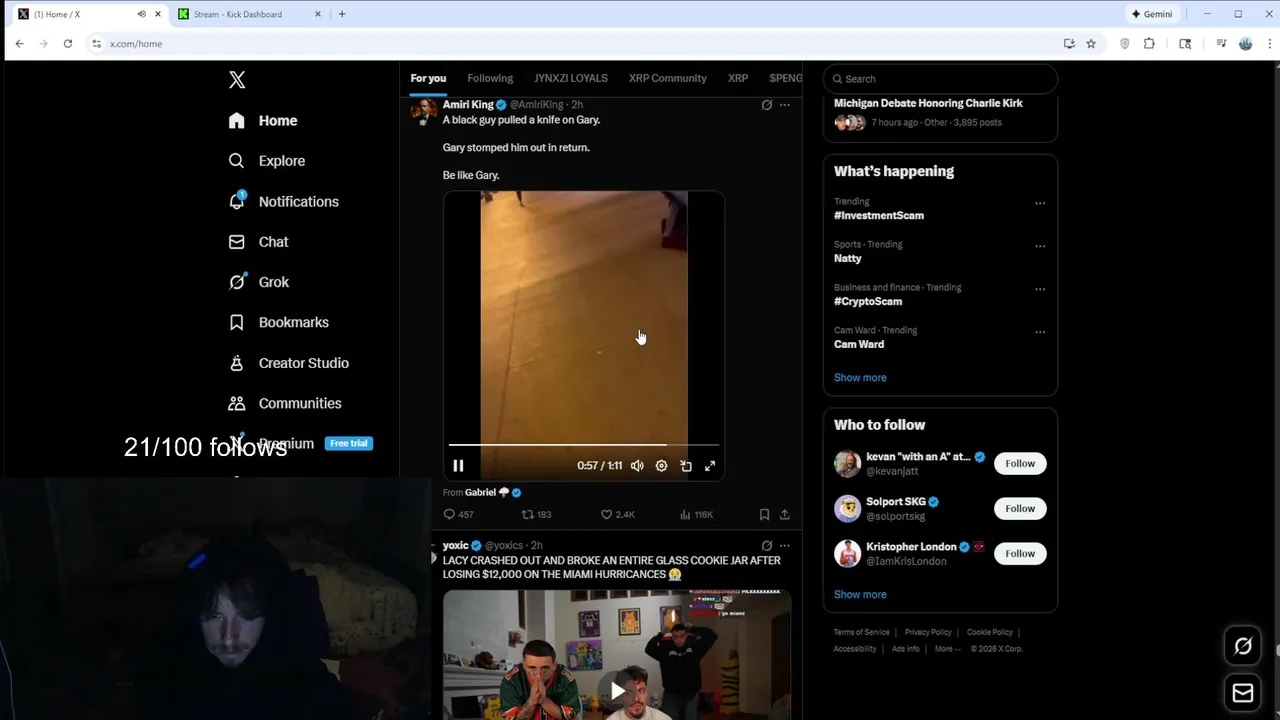This screenshot has height=720, width=1280.
Task: Enter fullscreen on the video
Action: pos(710,466)
